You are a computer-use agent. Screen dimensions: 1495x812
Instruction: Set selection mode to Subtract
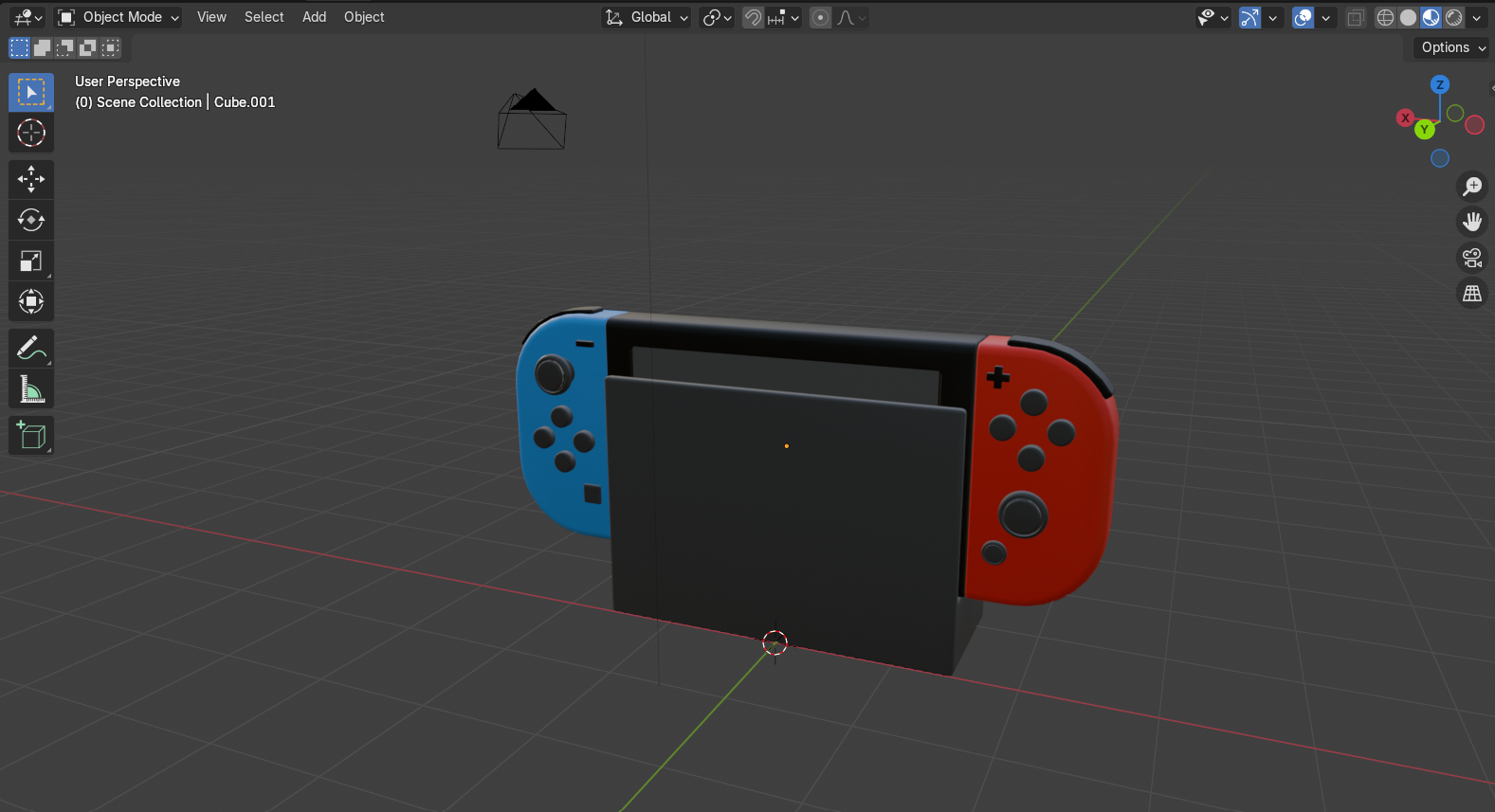point(64,47)
